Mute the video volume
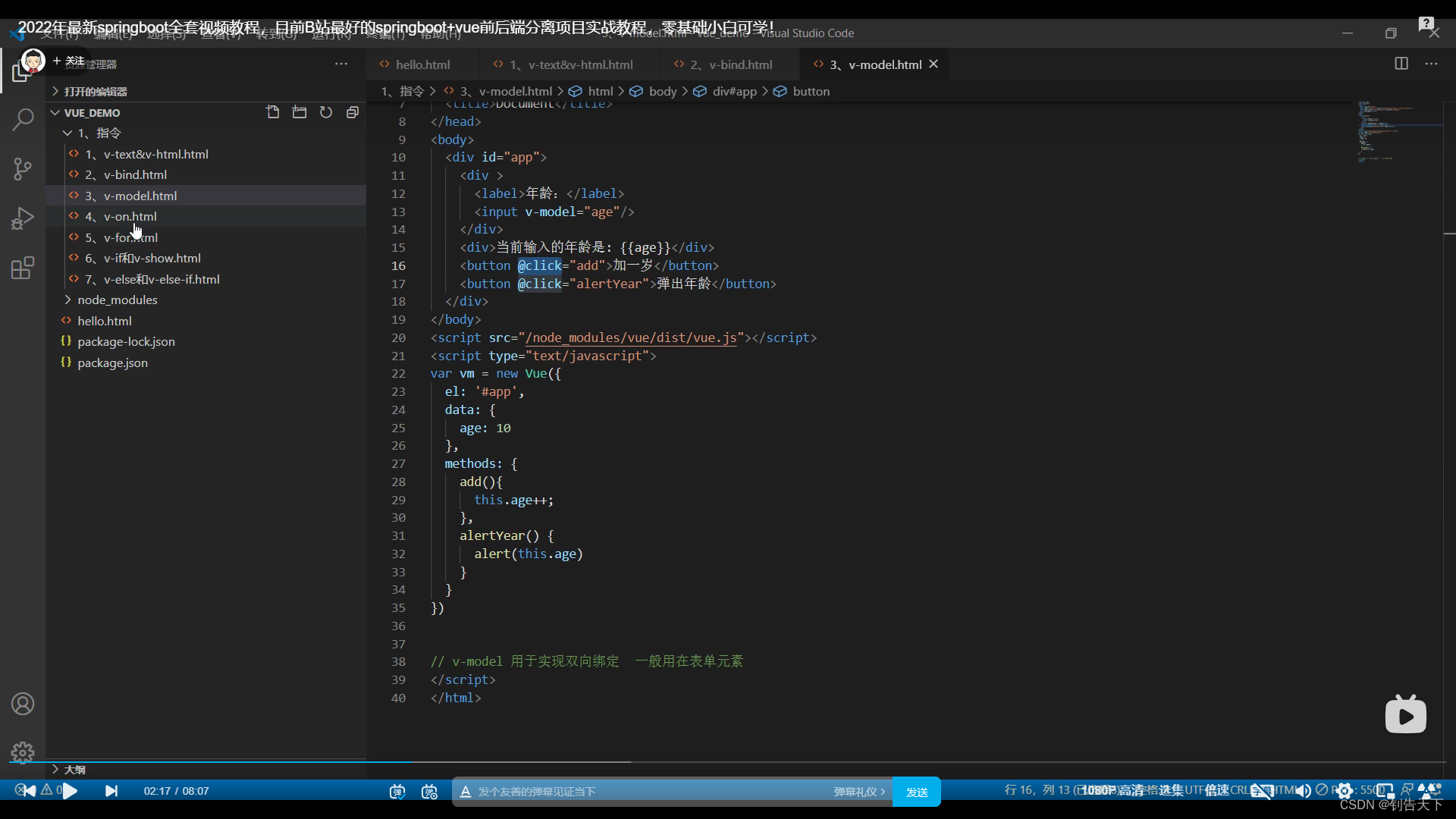Viewport: 1456px width, 819px height. [x=1302, y=791]
